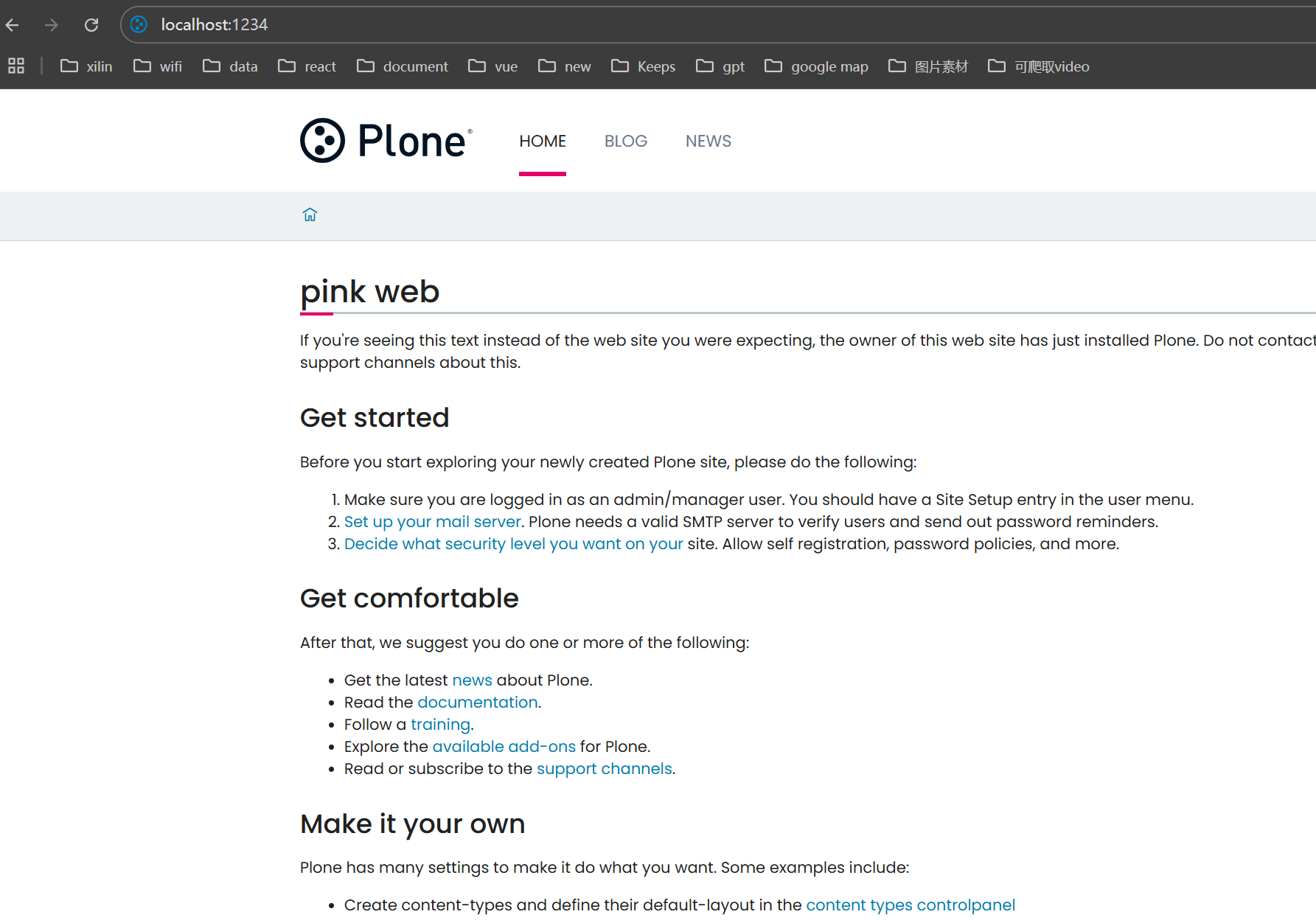
Task: Open the new bookmark folder
Action: 565,66
